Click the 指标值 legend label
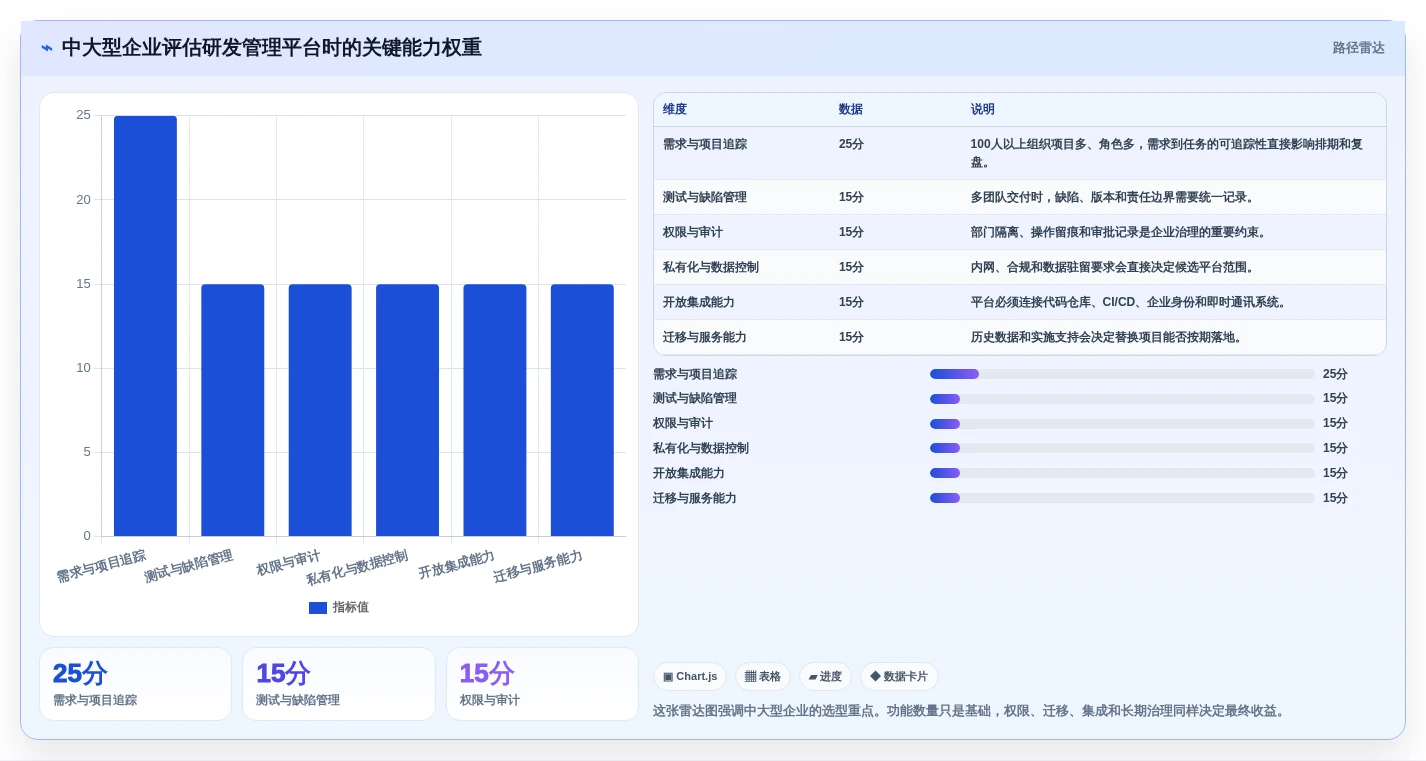The height and width of the screenshot is (761, 1426). pyautogui.click(x=351, y=608)
